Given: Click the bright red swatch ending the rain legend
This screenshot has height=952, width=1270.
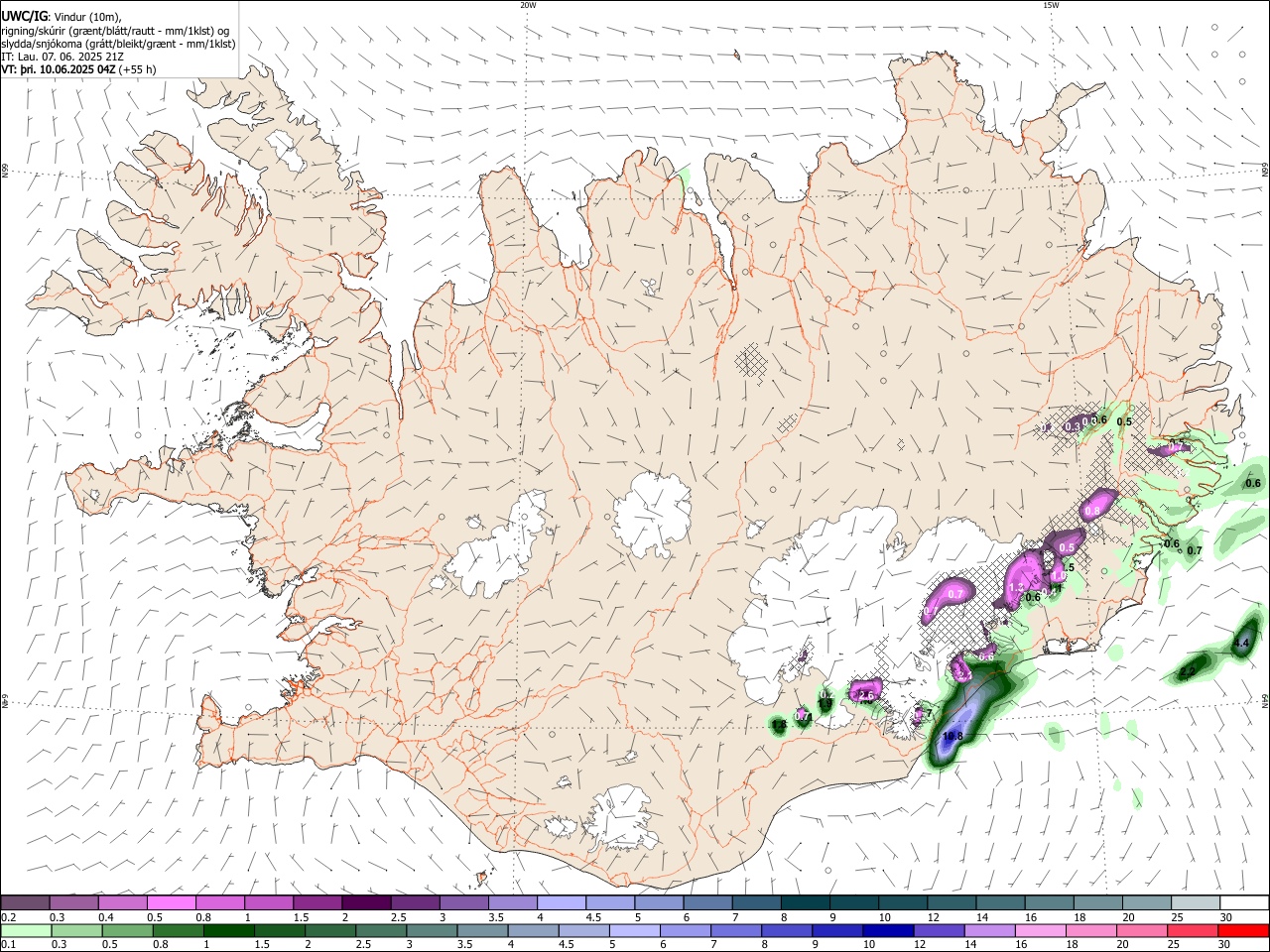Looking at the screenshot, I should coord(1242,931).
